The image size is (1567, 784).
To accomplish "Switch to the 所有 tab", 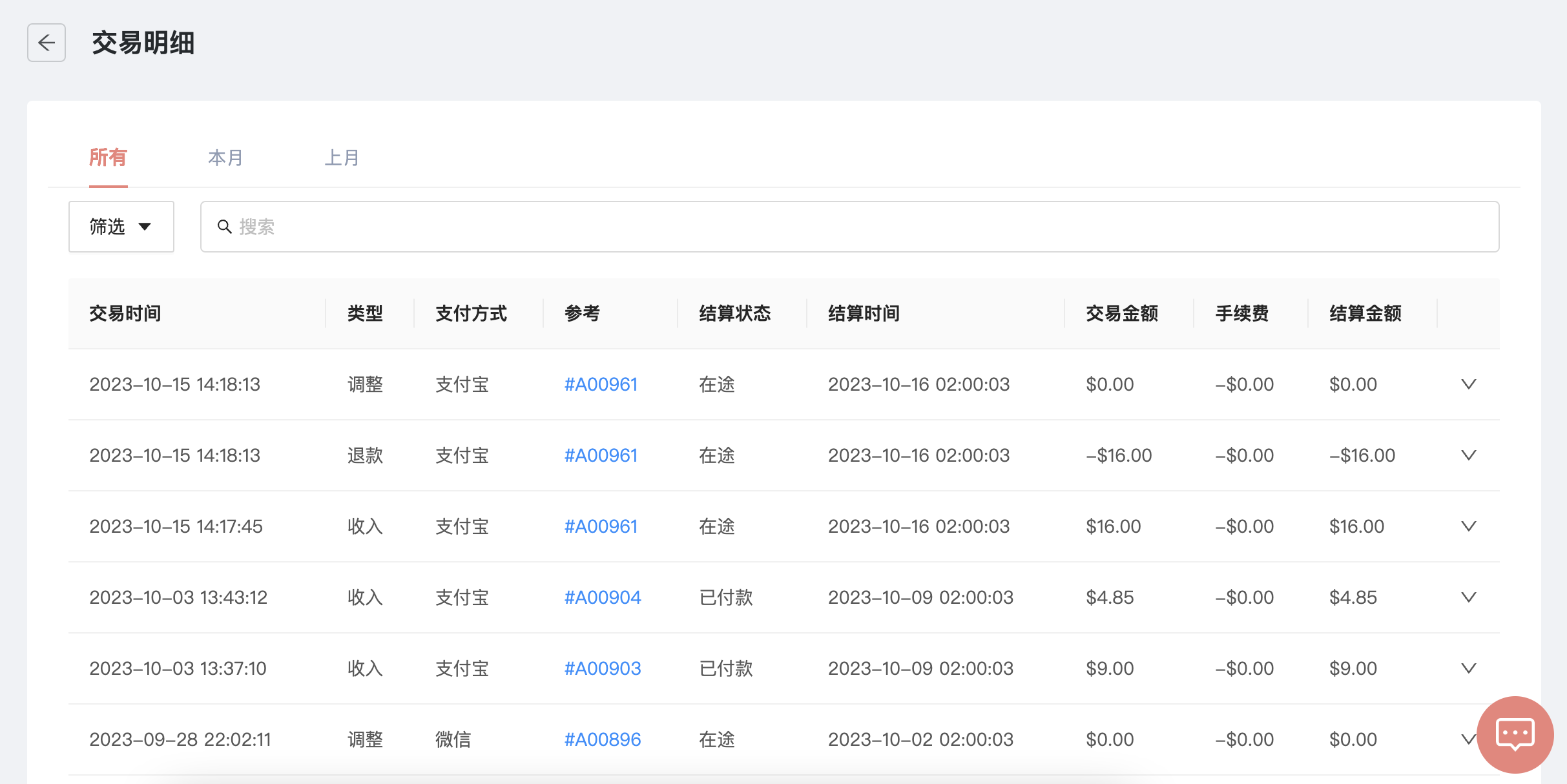I will coord(108,158).
